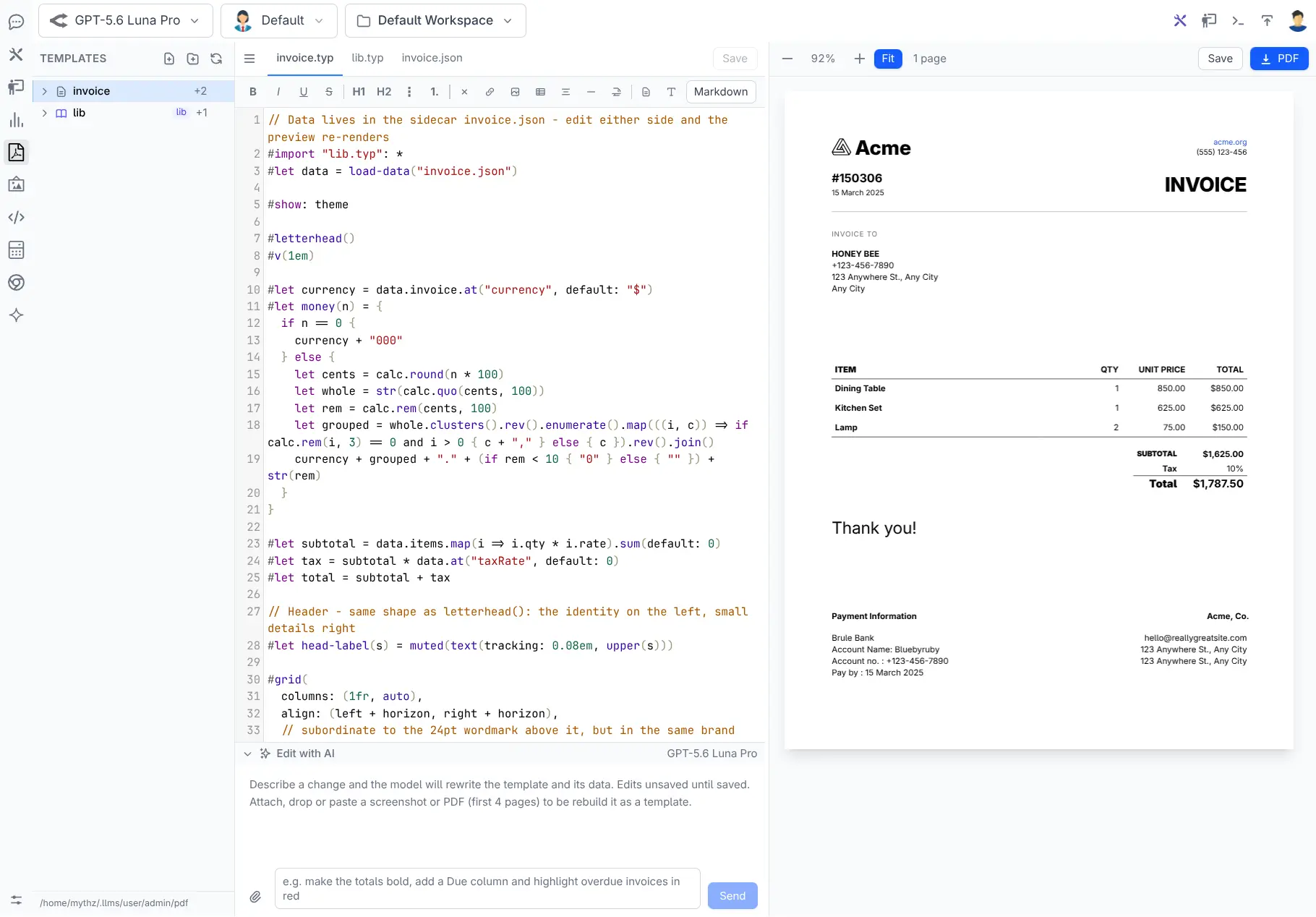Viewport: 1316px width, 917px height.
Task: Insert H1 heading
Action: click(359, 92)
